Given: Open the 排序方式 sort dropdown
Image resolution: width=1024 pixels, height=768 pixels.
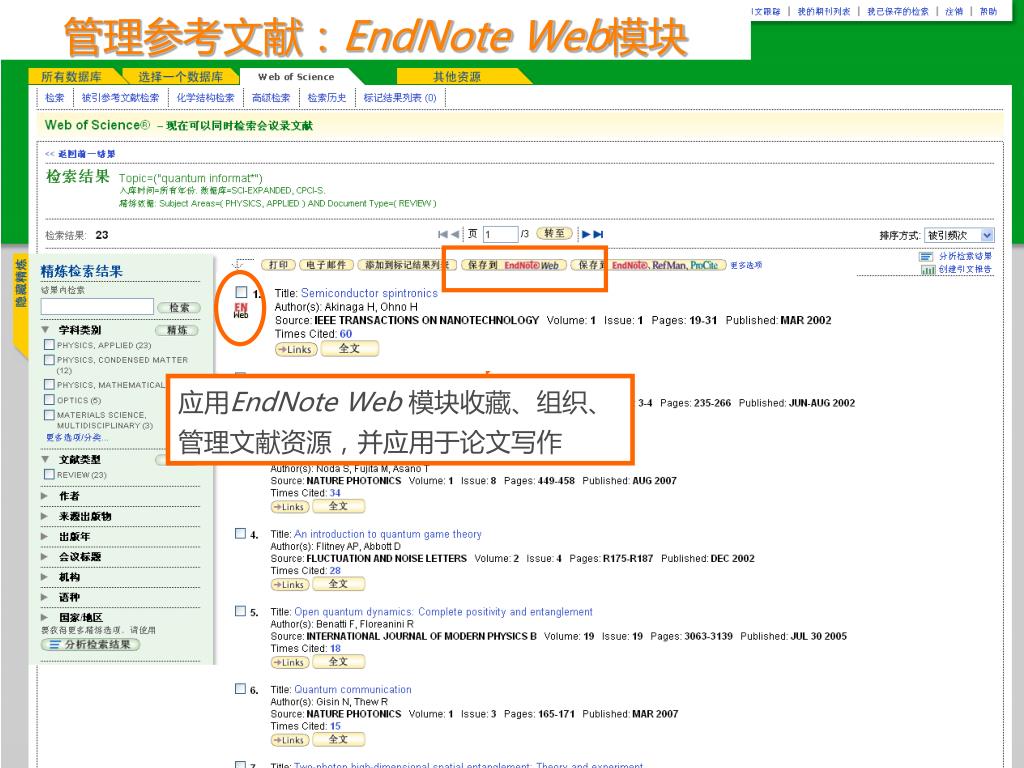Looking at the screenshot, I should click(x=959, y=235).
